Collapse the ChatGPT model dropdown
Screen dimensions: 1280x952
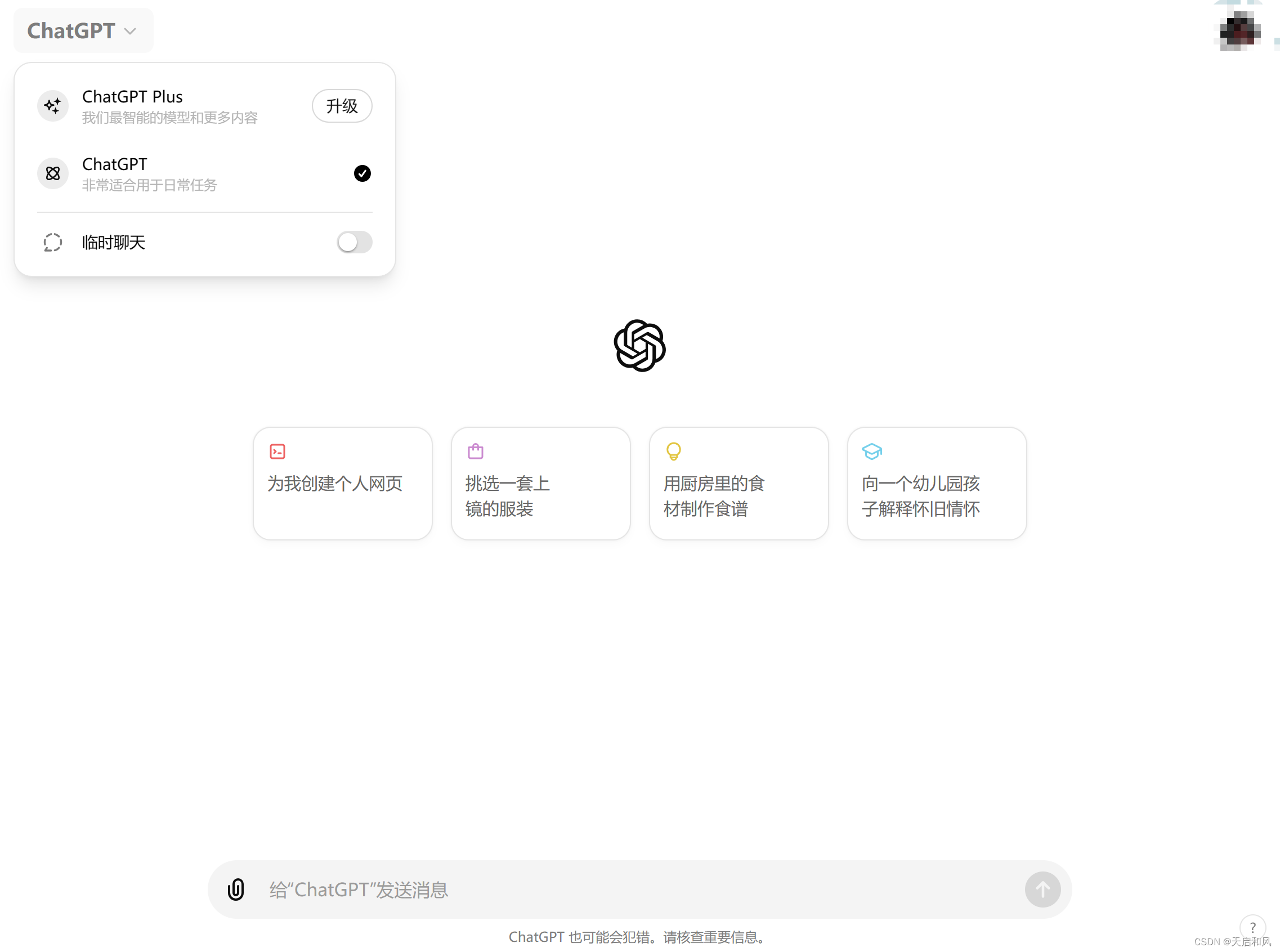(83, 30)
